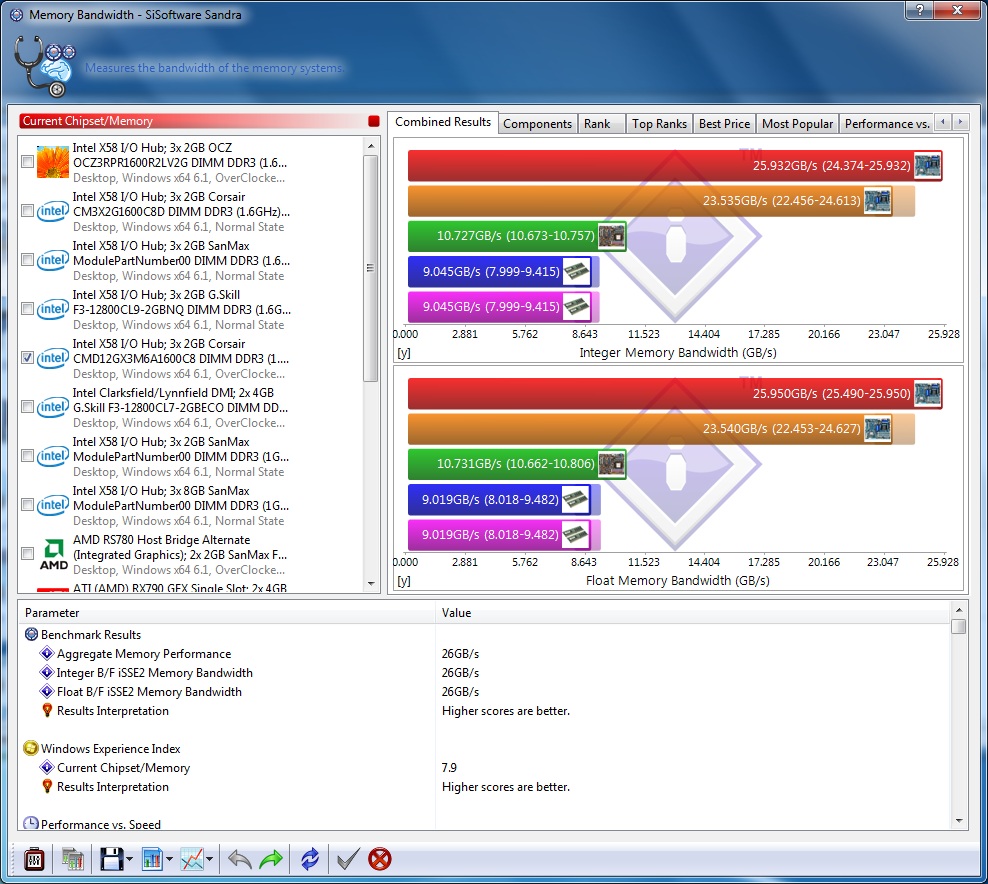Uncheck the Corsair CMD12GX3M6A1600C8 entry checkbox
The image size is (988, 884).
(27, 358)
